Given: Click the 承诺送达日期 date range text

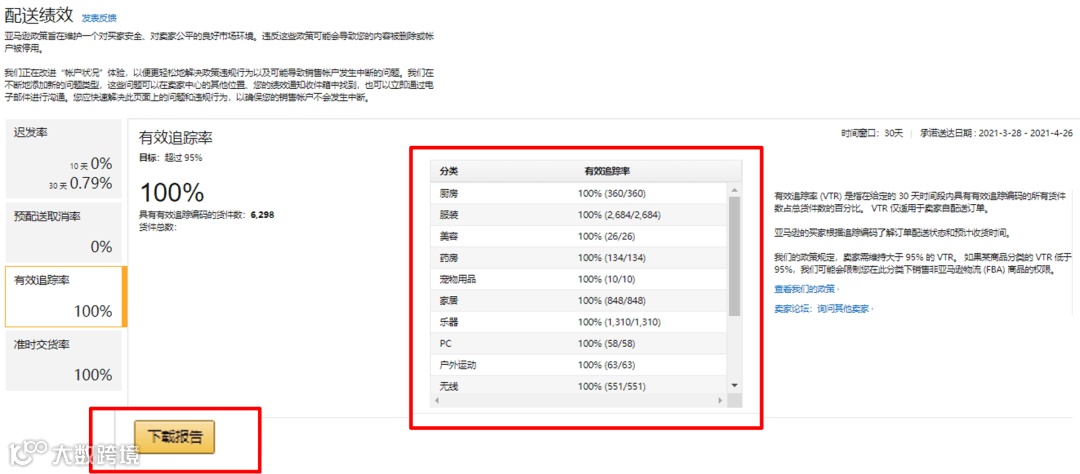Looking at the screenshot, I should 996,134.
